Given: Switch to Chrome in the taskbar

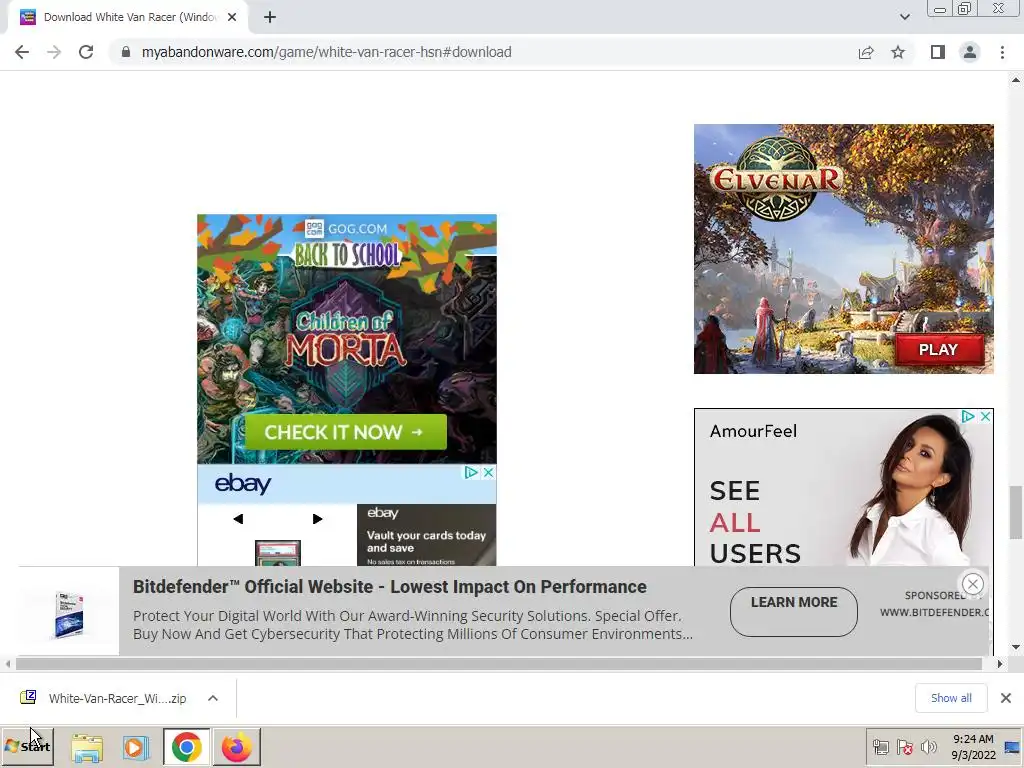Looking at the screenshot, I should [x=187, y=747].
